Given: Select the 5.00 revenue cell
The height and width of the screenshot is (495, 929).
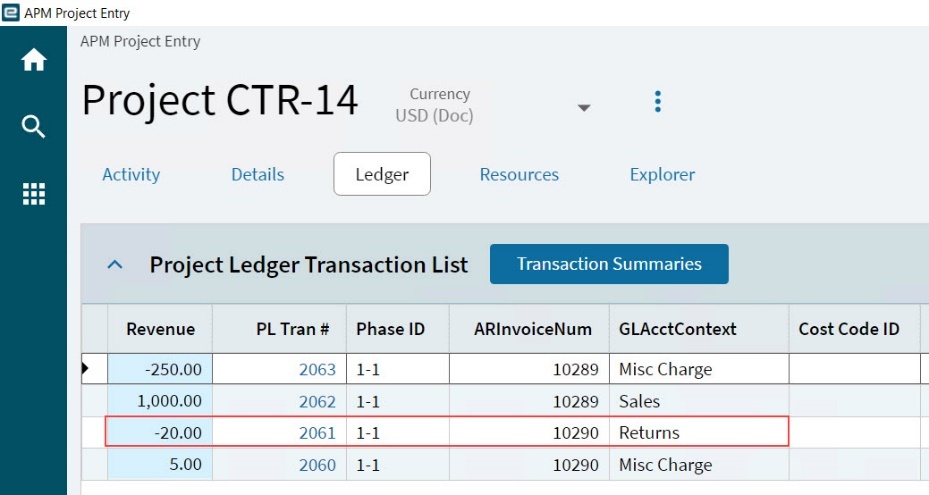Looking at the screenshot, I should pyautogui.click(x=160, y=465).
